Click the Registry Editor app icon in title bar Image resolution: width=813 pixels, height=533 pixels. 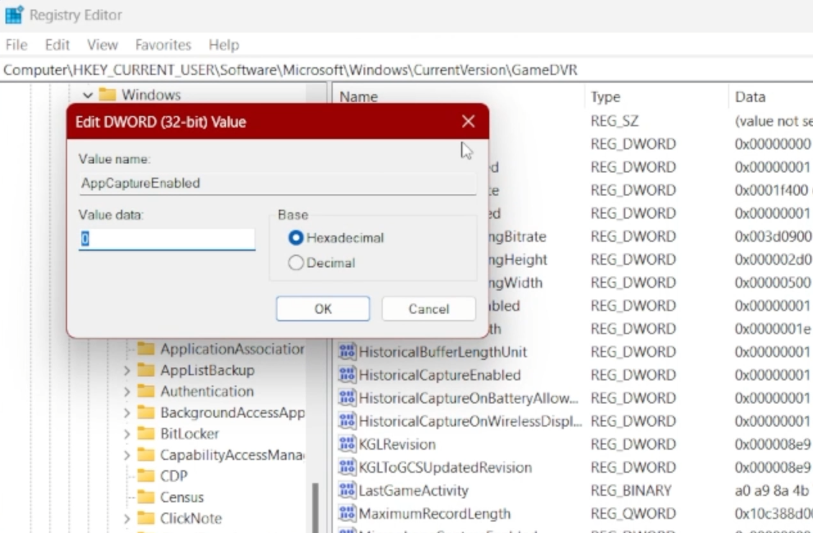coord(14,15)
